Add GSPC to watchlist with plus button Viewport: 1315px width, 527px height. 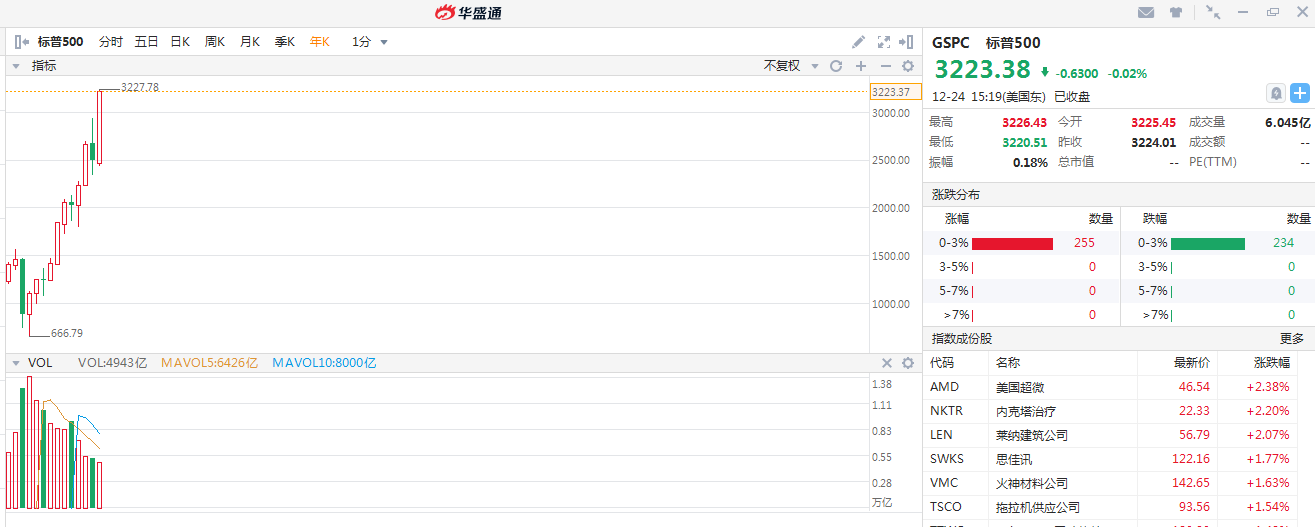pyautogui.click(x=1299, y=93)
